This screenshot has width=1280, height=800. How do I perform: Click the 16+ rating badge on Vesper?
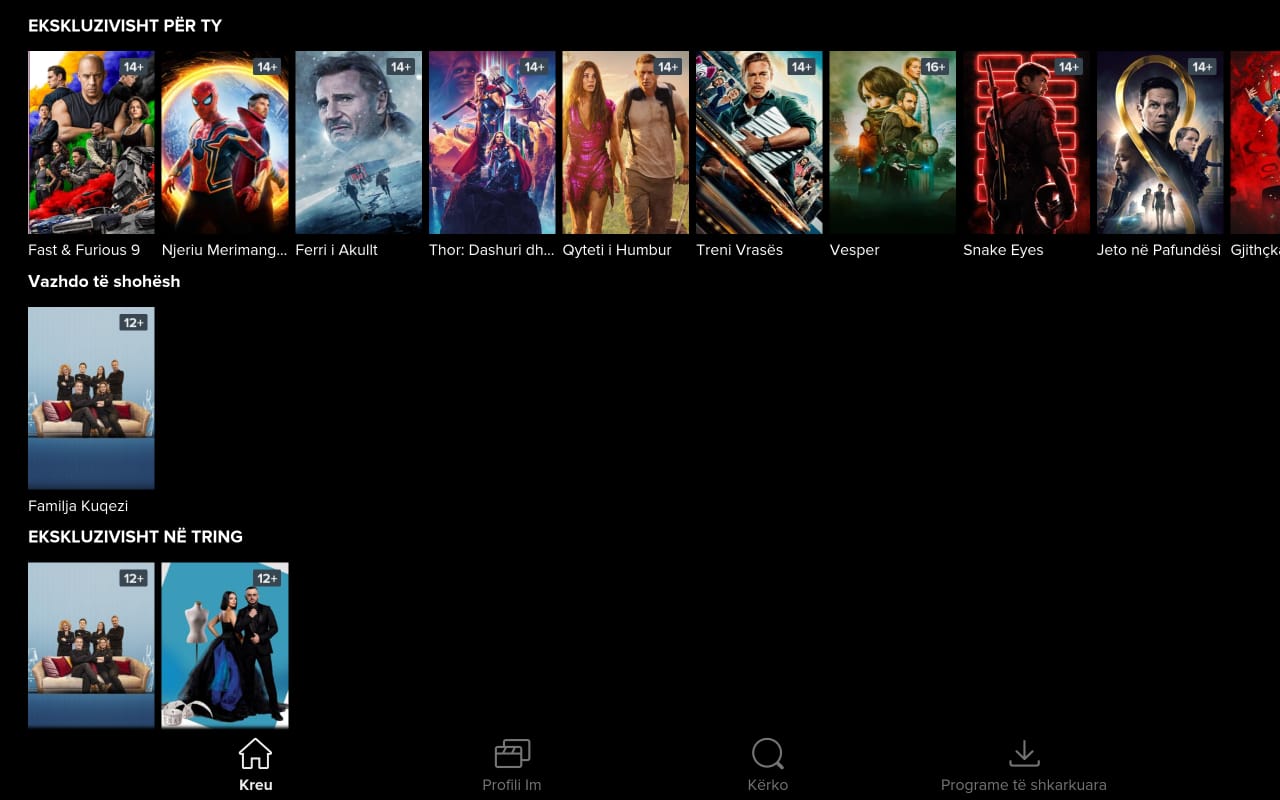pos(935,67)
